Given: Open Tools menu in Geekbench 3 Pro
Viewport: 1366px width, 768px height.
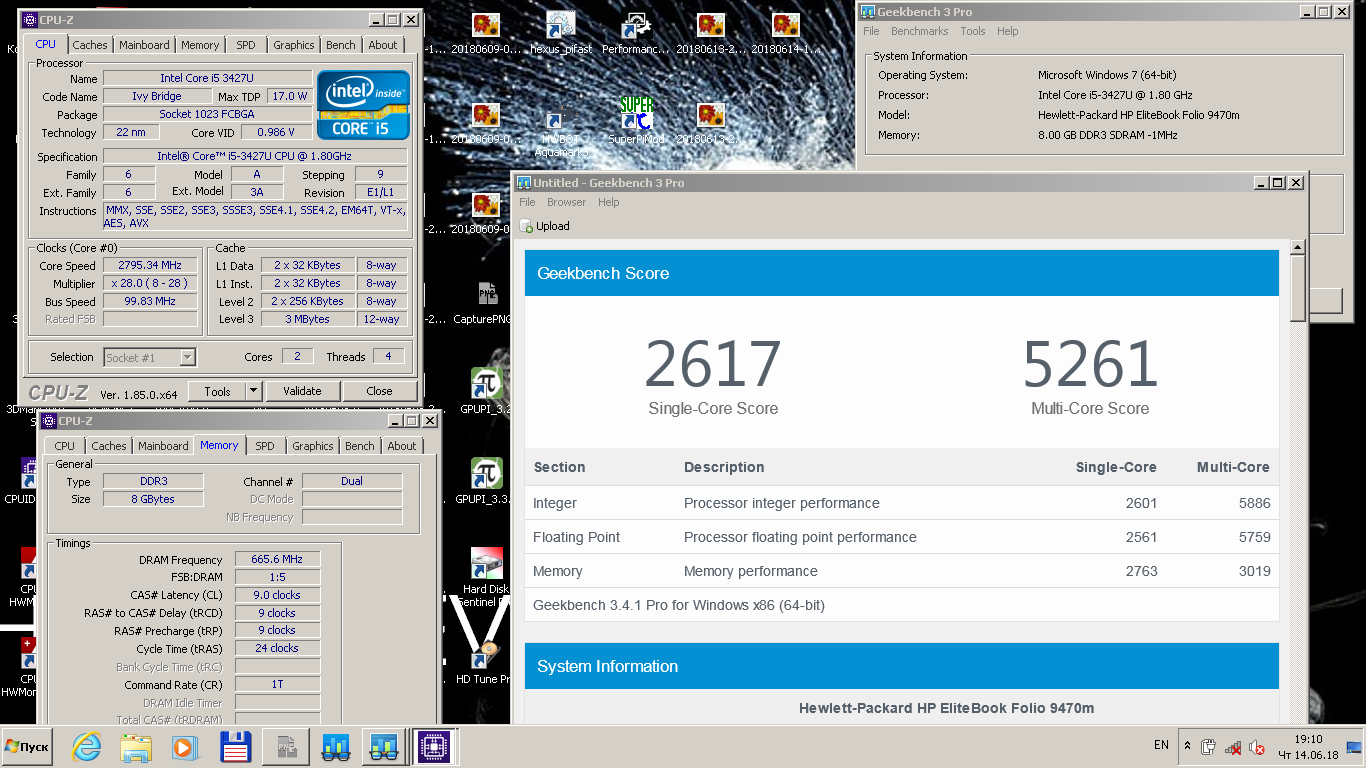Looking at the screenshot, I should pos(973,31).
